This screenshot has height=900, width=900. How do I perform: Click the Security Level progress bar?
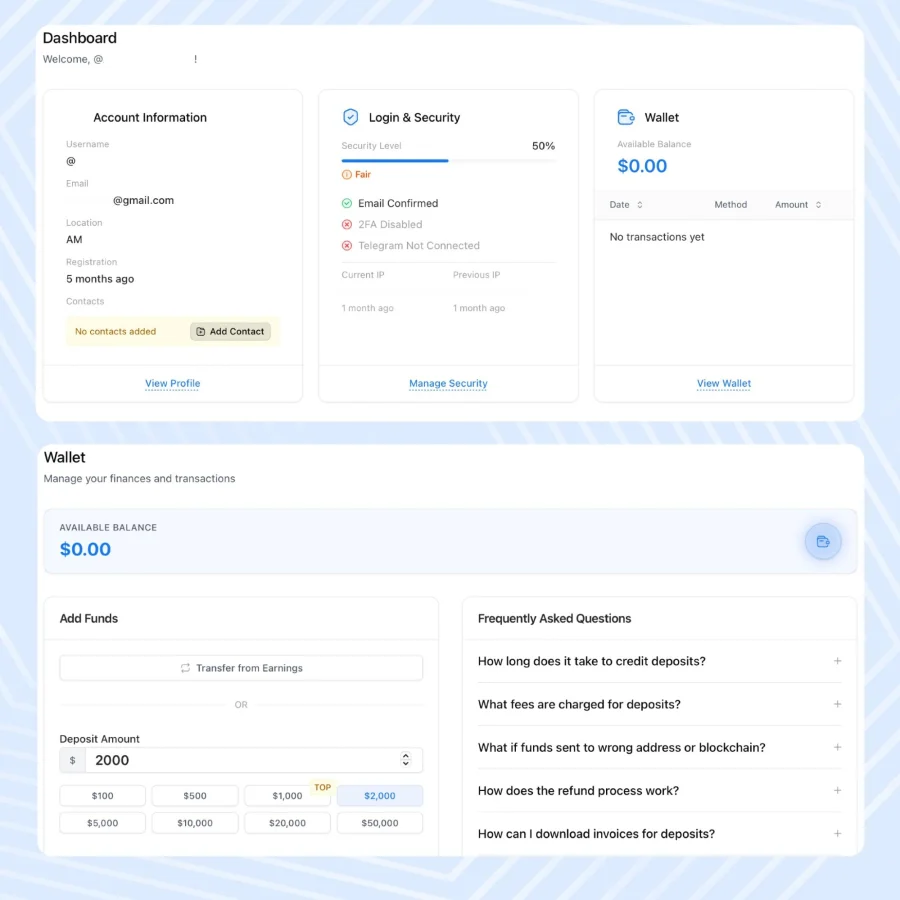click(448, 158)
